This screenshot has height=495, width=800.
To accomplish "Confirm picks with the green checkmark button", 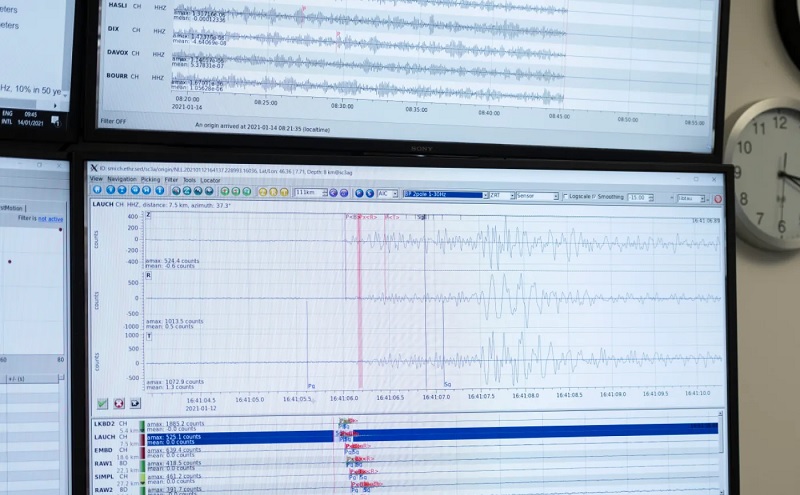I will [103, 403].
